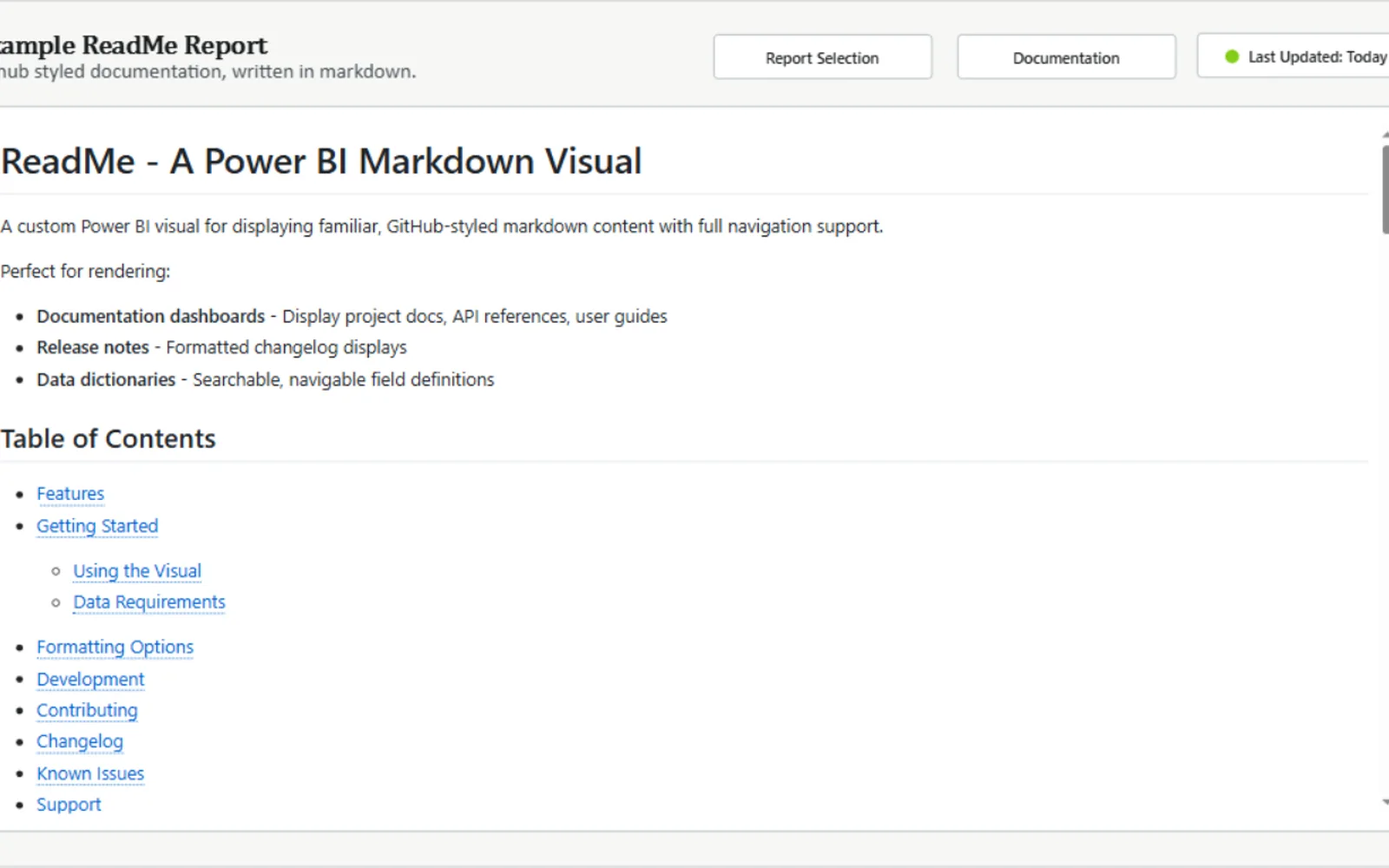Image resolution: width=1389 pixels, height=868 pixels.
Task: Click the scrollbar down arrow
Action: click(x=1386, y=803)
